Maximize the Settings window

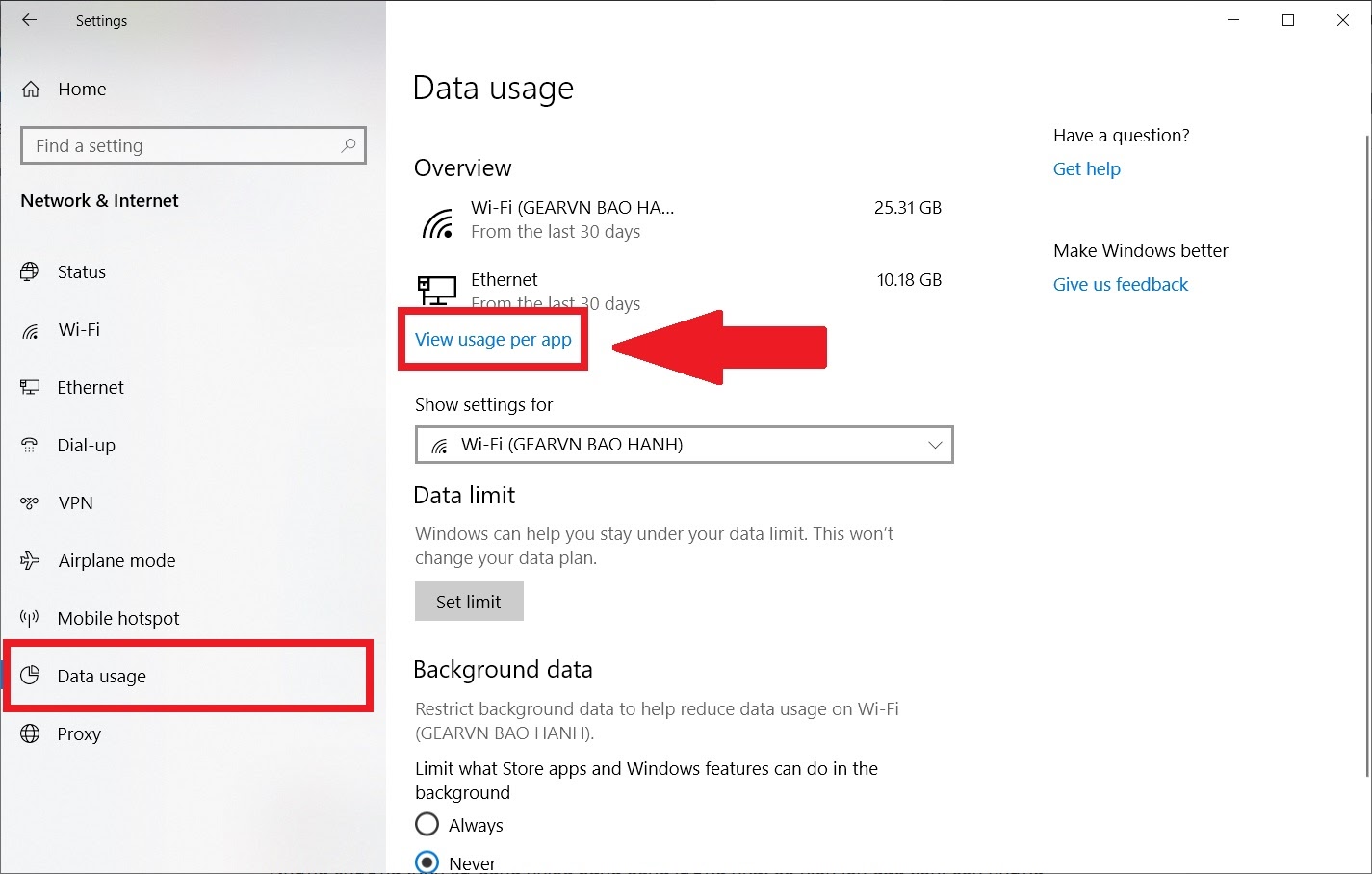[x=1288, y=20]
